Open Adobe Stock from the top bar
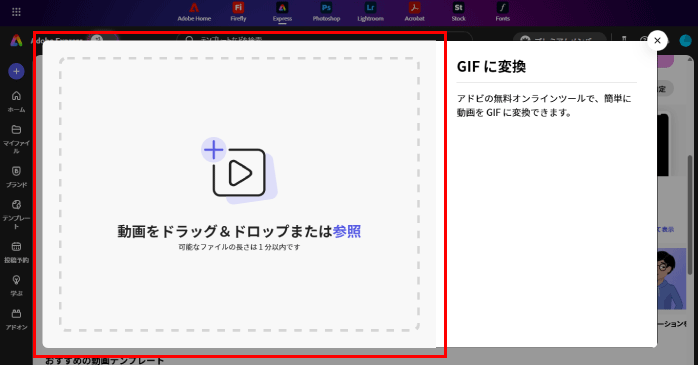This screenshot has width=698, height=365. coord(459,12)
